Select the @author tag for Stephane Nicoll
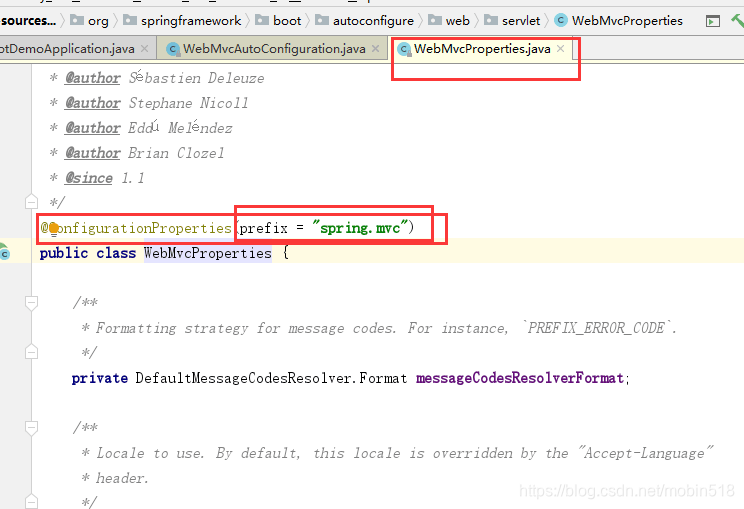Image resolution: width=744 pixels, height=509 pixels. [93, 103]
